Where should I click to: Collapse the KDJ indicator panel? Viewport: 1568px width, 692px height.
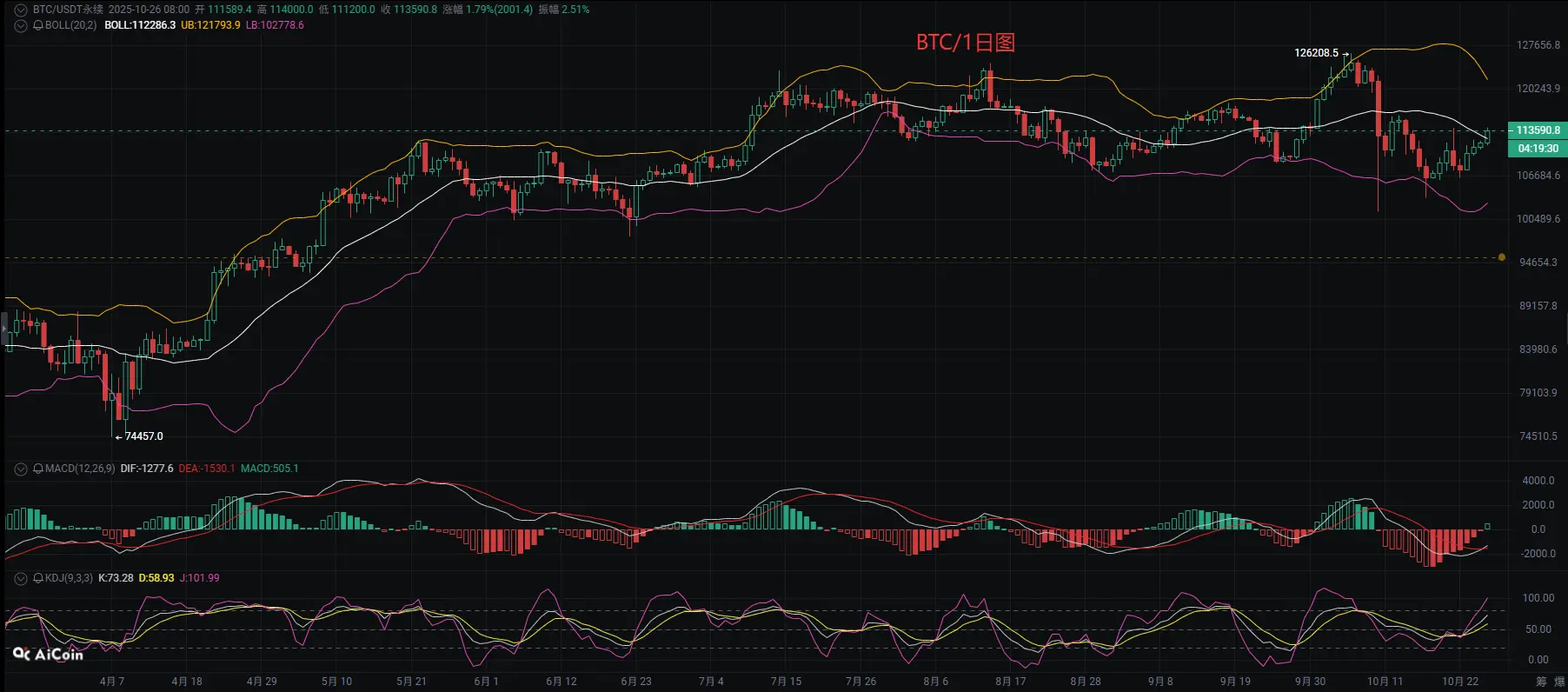tap(21, 578)
